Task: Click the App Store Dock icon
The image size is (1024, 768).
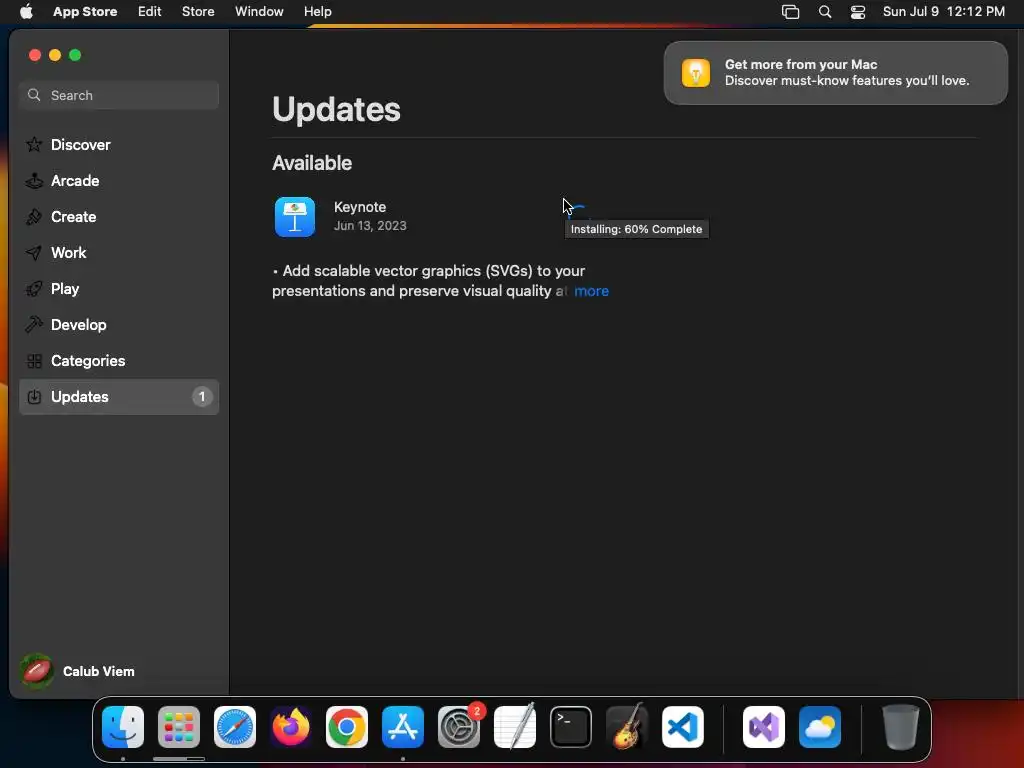Action: pos(403,727)
